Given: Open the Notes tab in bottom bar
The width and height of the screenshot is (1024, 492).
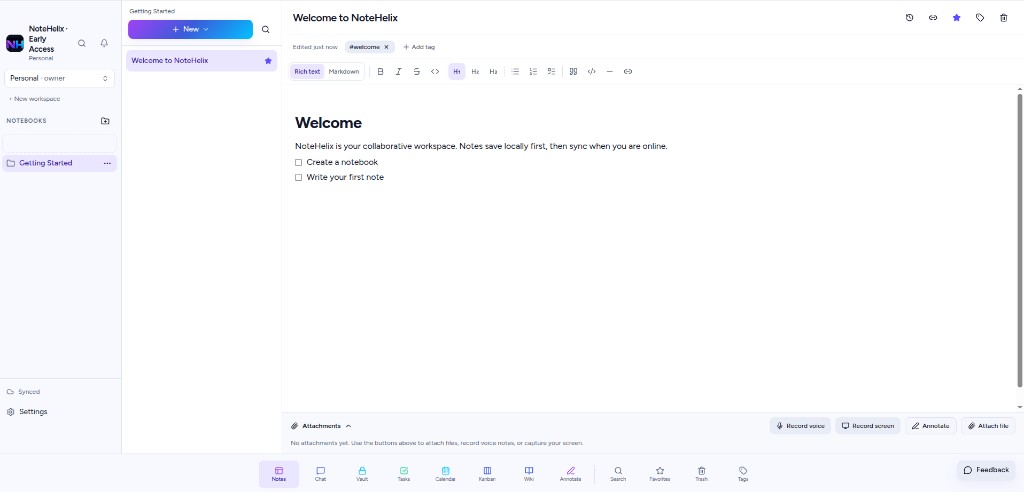Looking at the screenshot, I should coord(279,474).
